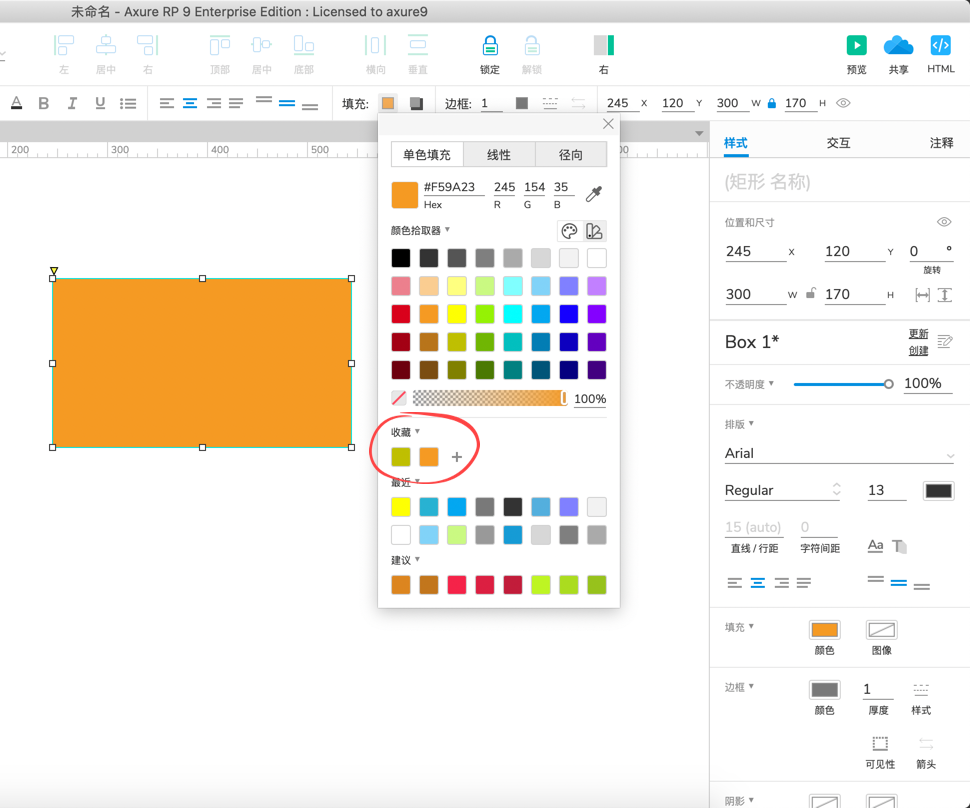
Task: Toggle the eye visibility icon in toolbar
Action: [x=843, y=103]
